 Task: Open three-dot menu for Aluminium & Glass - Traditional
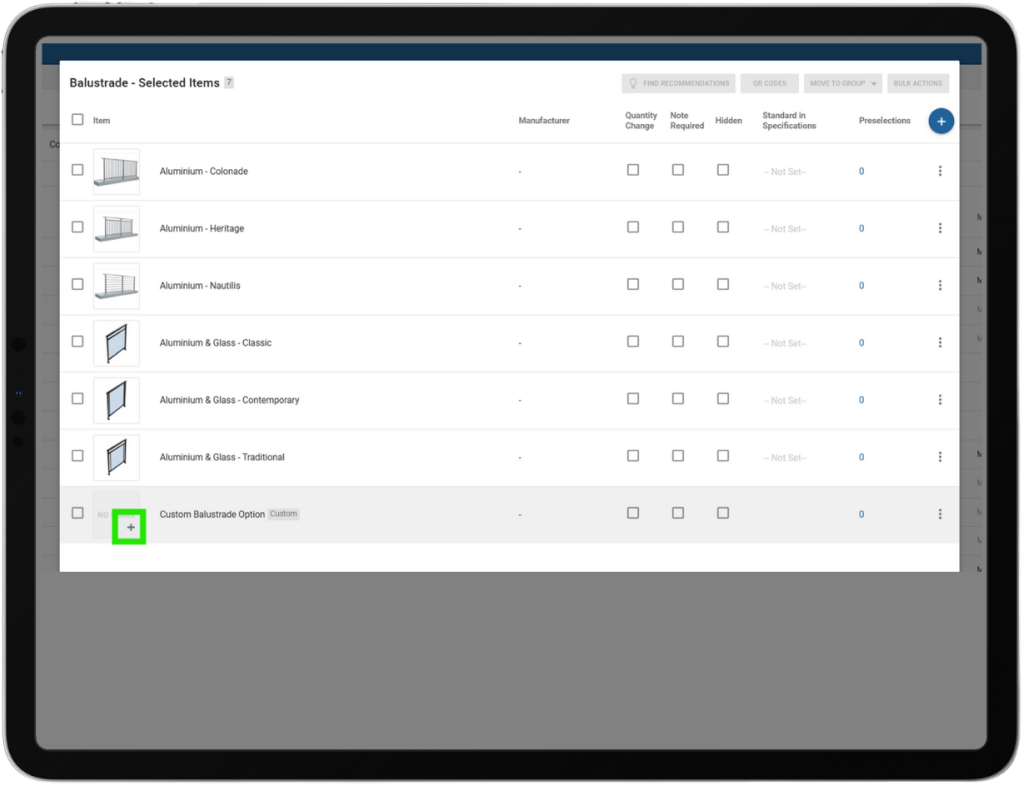pyautogui.click(x=940, y=457)
